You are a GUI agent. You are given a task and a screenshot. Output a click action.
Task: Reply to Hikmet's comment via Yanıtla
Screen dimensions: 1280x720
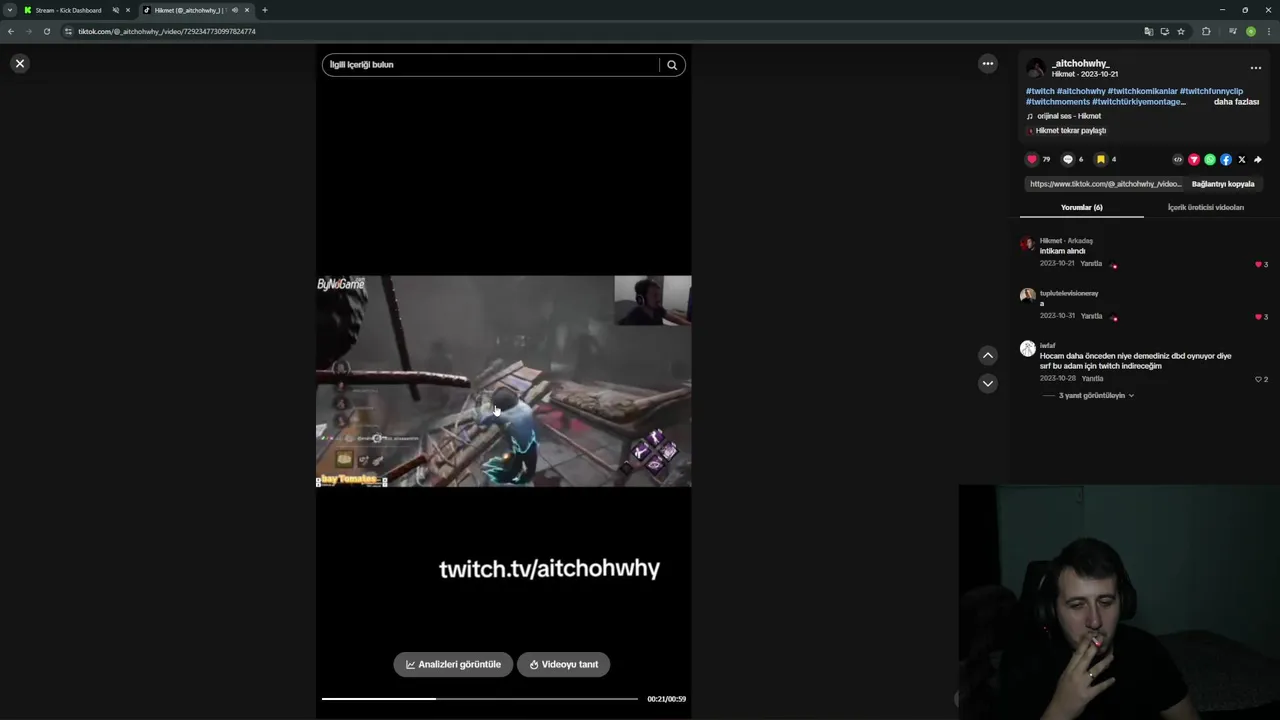(1091, 264)
